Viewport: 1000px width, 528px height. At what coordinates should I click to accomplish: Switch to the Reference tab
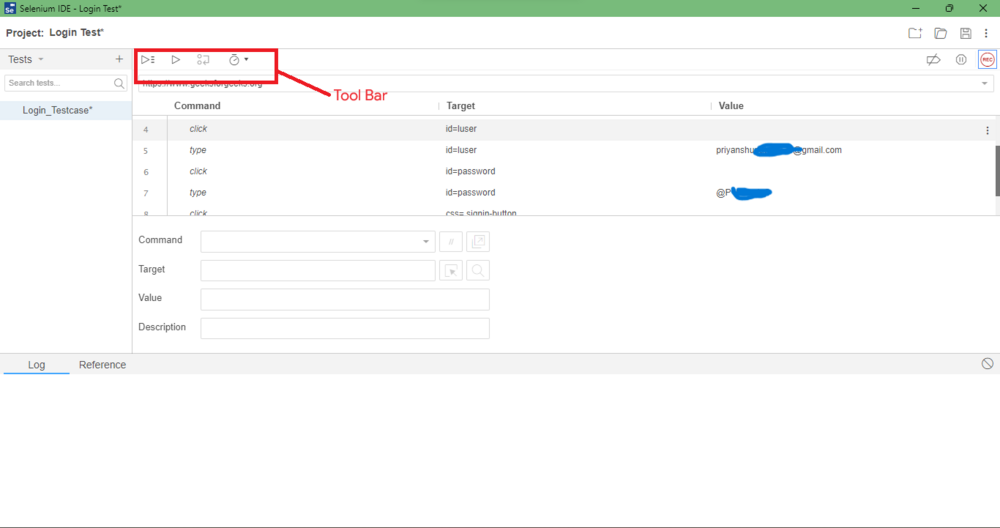(102, 365)
